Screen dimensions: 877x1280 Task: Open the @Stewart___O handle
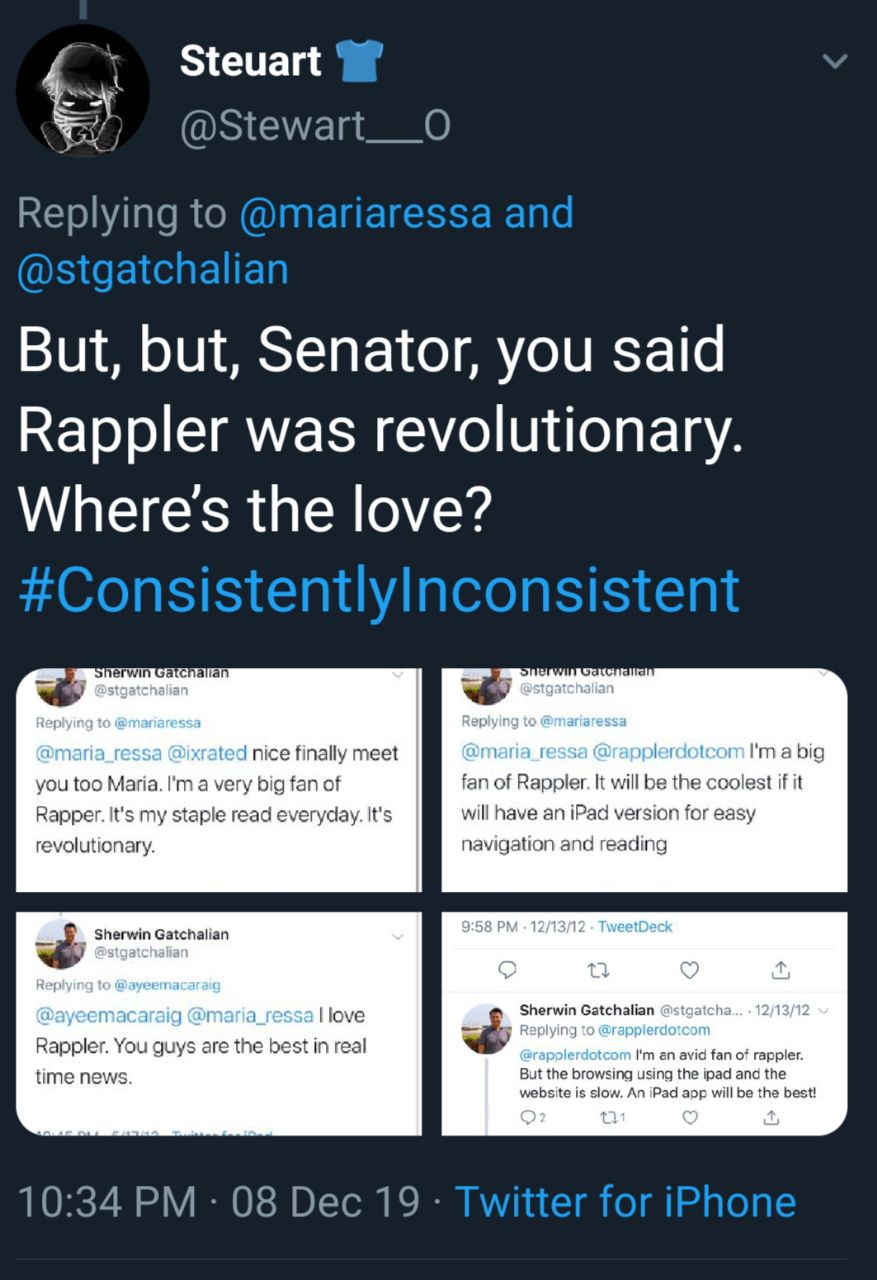pos(315,126)
